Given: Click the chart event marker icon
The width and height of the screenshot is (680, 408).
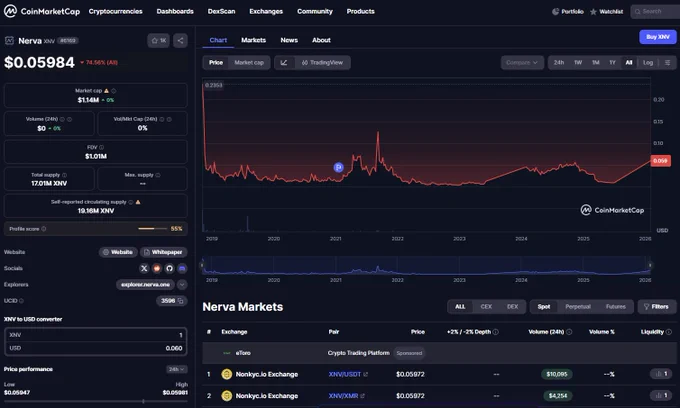Looking at the screenshot, I should 338,167.
